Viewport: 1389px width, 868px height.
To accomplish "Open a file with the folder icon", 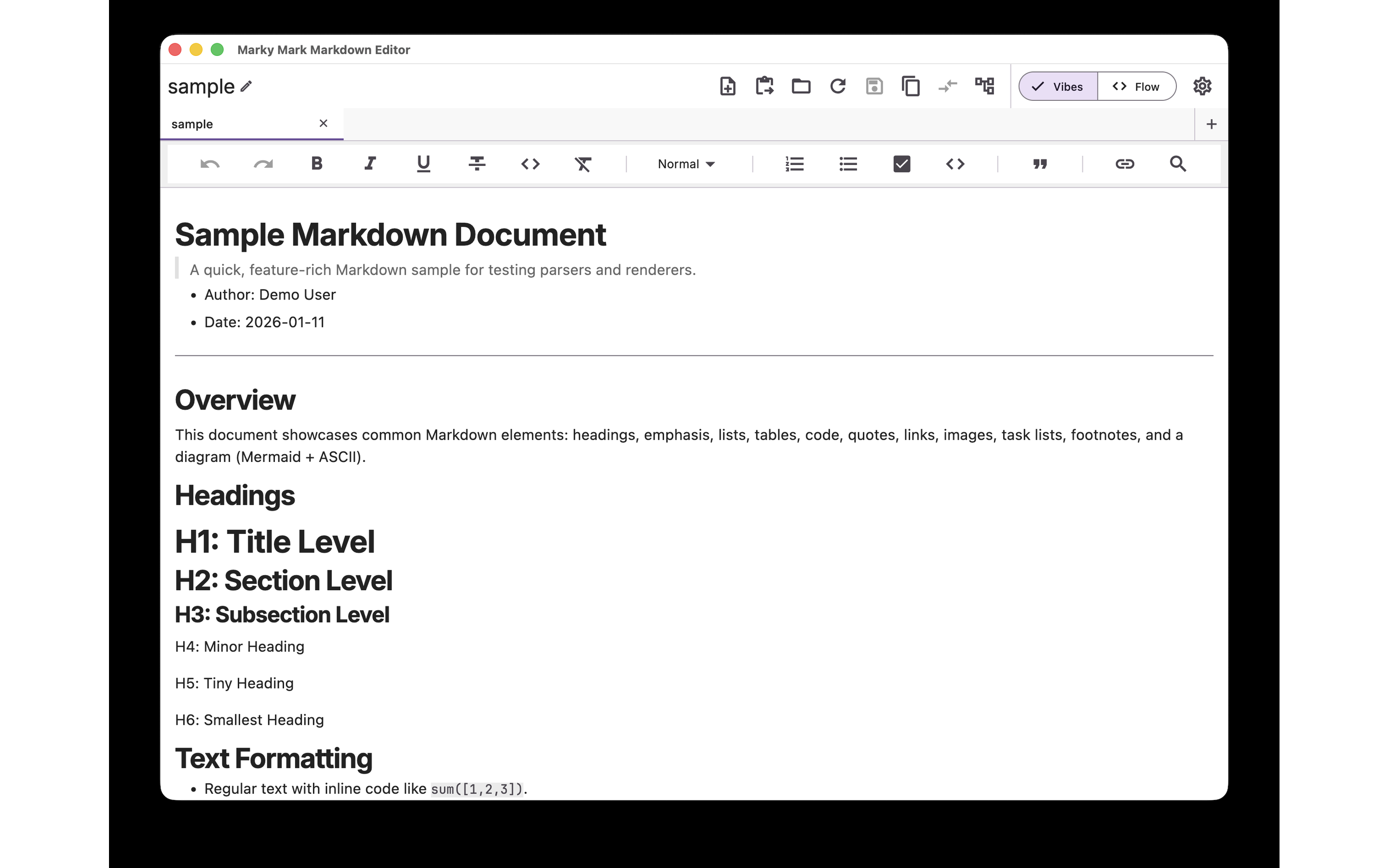I will point(801,86).
